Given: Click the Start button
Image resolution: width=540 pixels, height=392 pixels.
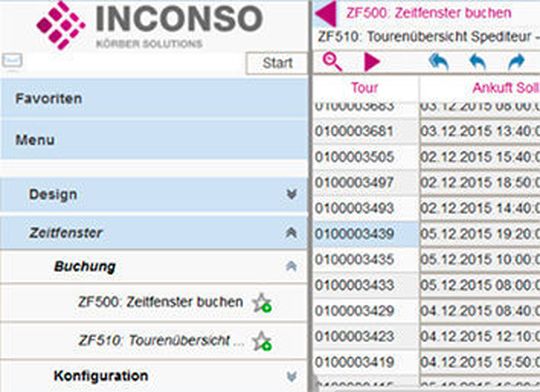Looking at the screenshot, I should coord(277,63).
